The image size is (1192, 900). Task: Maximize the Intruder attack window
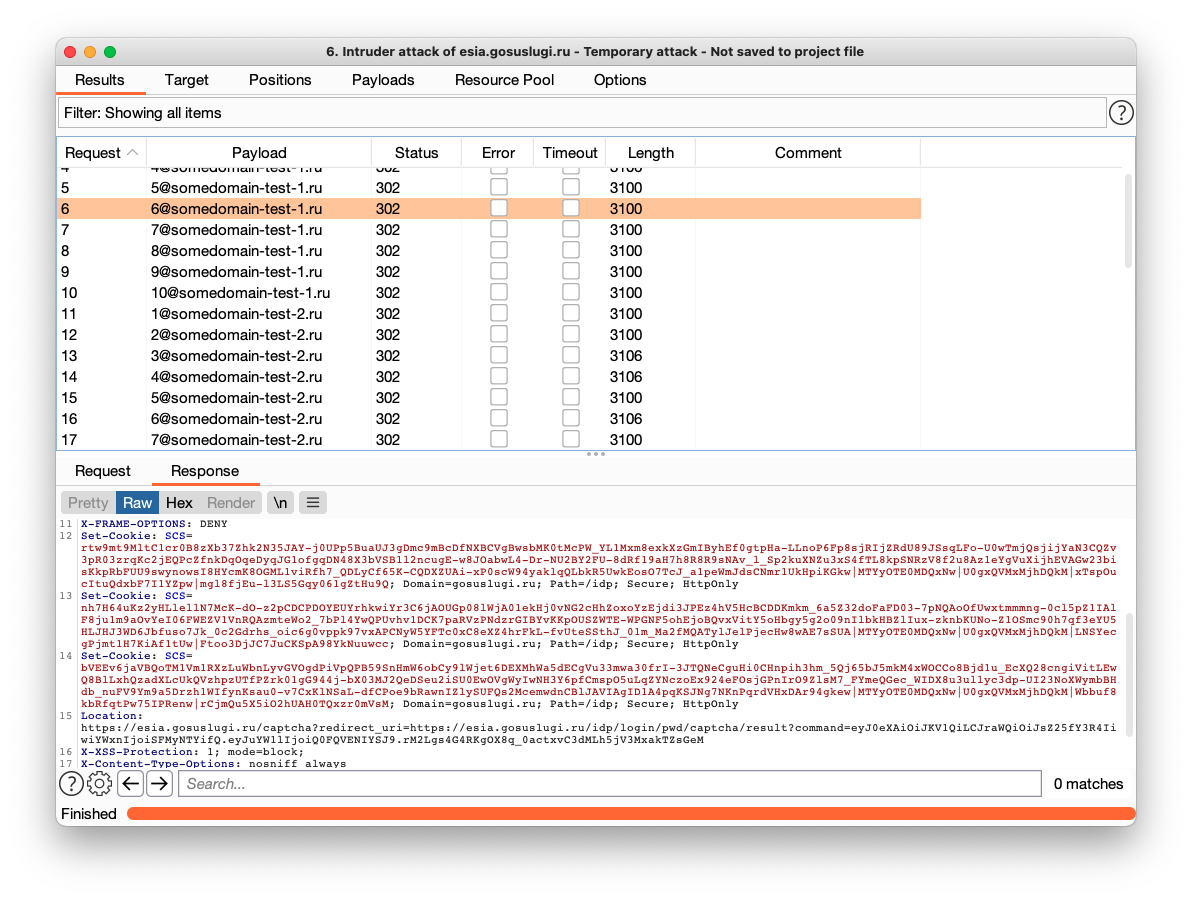[110, 52]
